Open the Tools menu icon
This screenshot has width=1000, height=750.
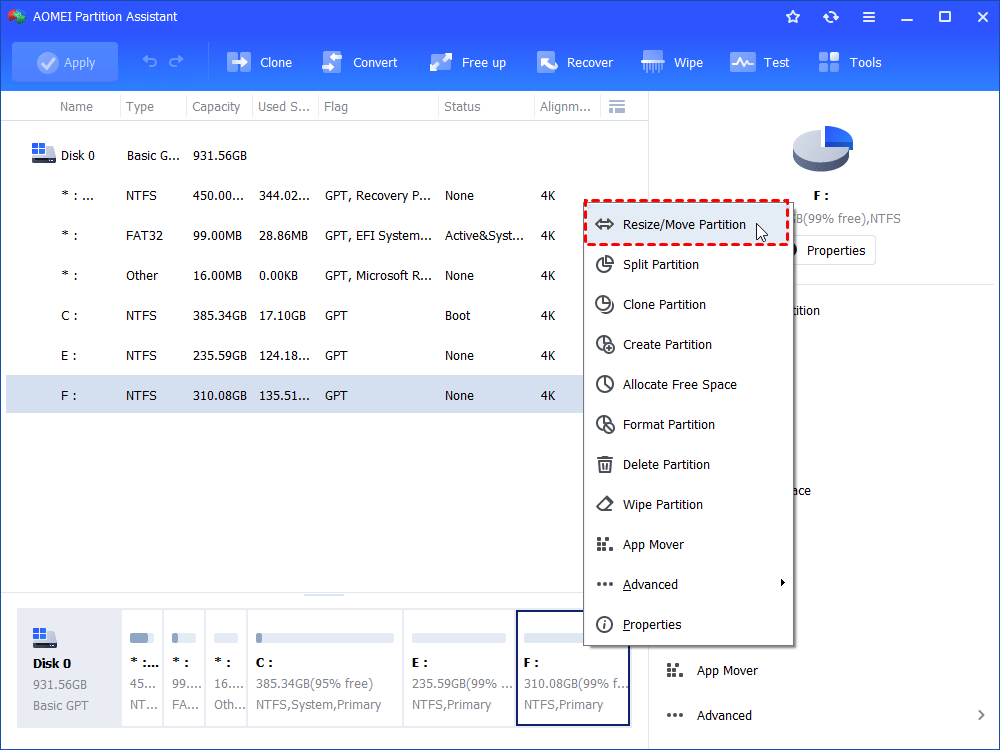tap(849, 61)
